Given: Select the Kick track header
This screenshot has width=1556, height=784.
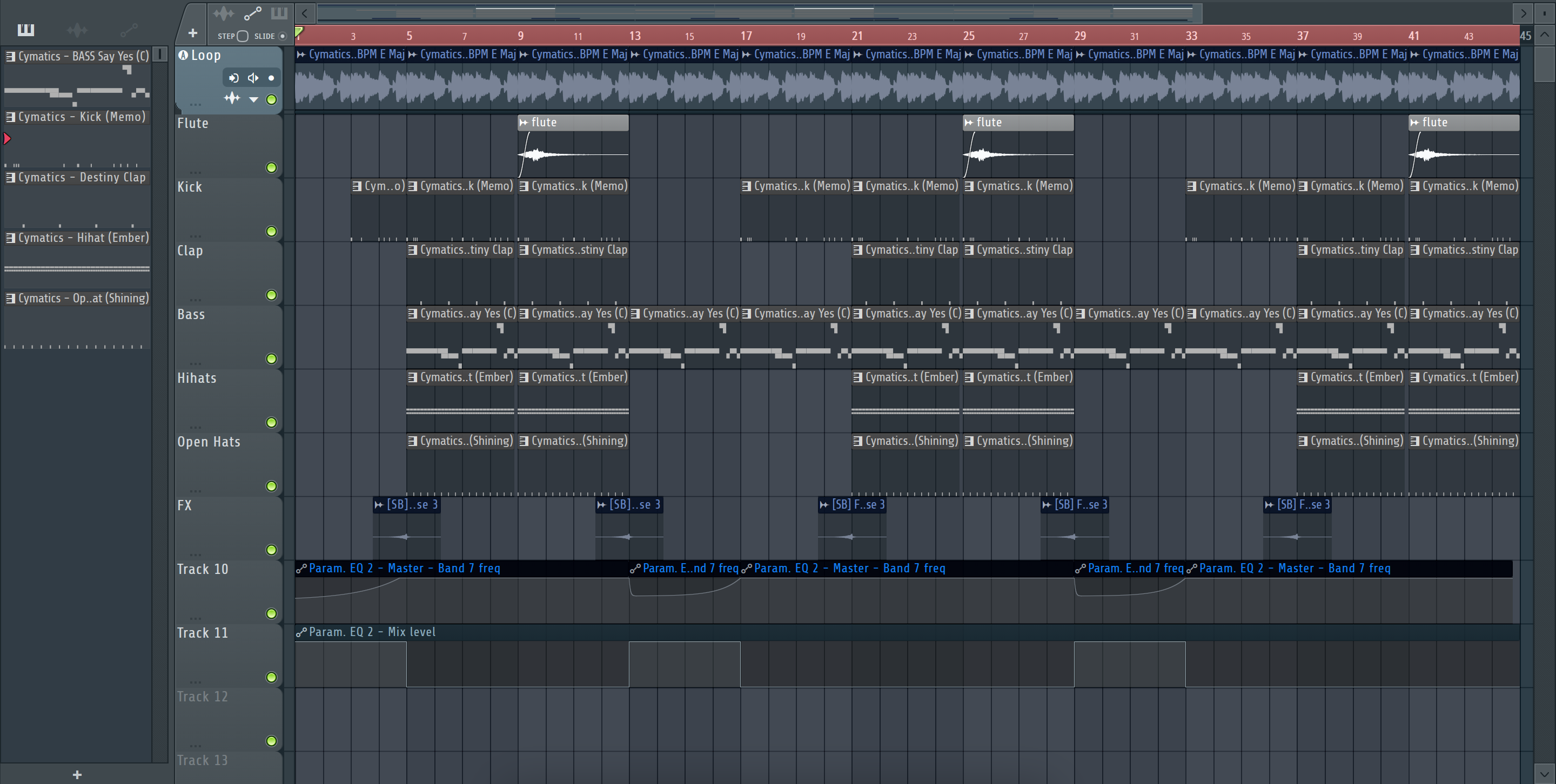Looking at the screenshot, I should coord(229,210).
